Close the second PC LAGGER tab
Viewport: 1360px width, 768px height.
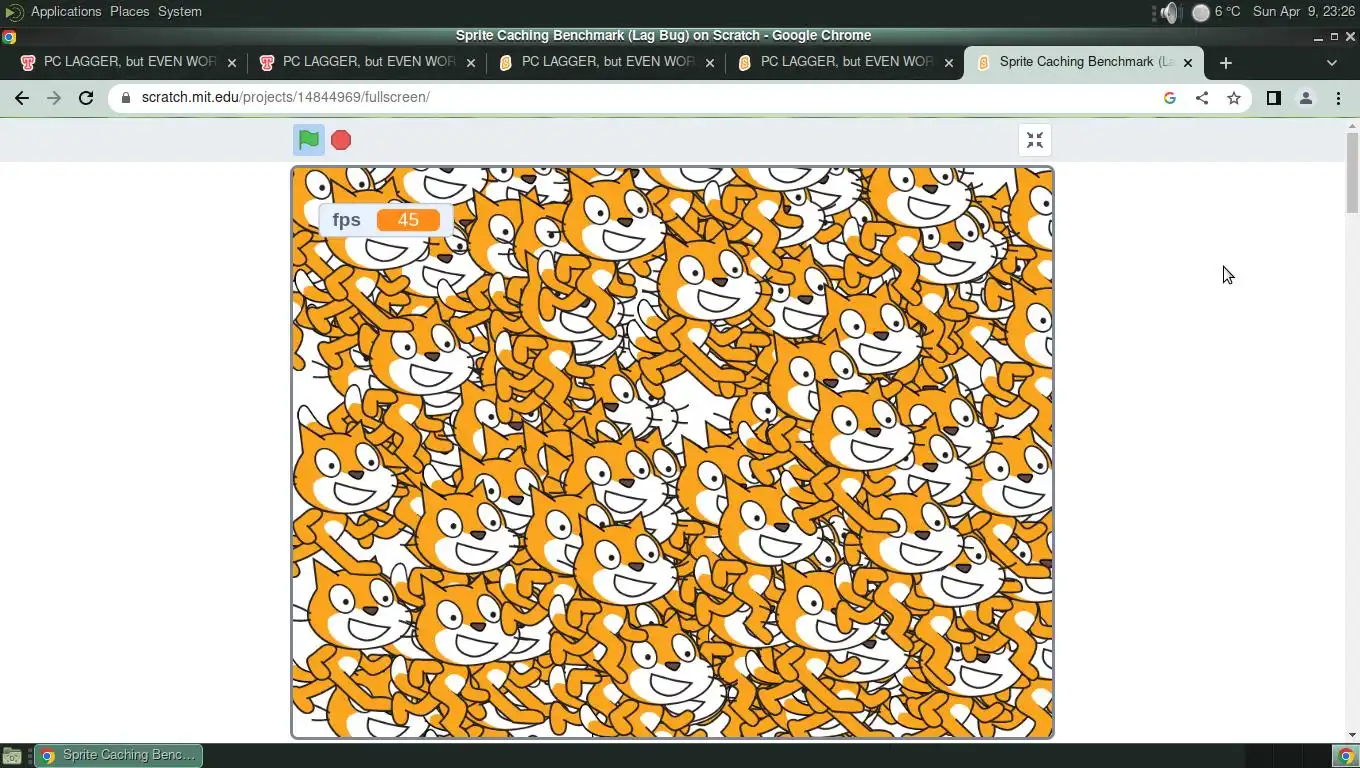pyautogui.click(x=471, y=62)
